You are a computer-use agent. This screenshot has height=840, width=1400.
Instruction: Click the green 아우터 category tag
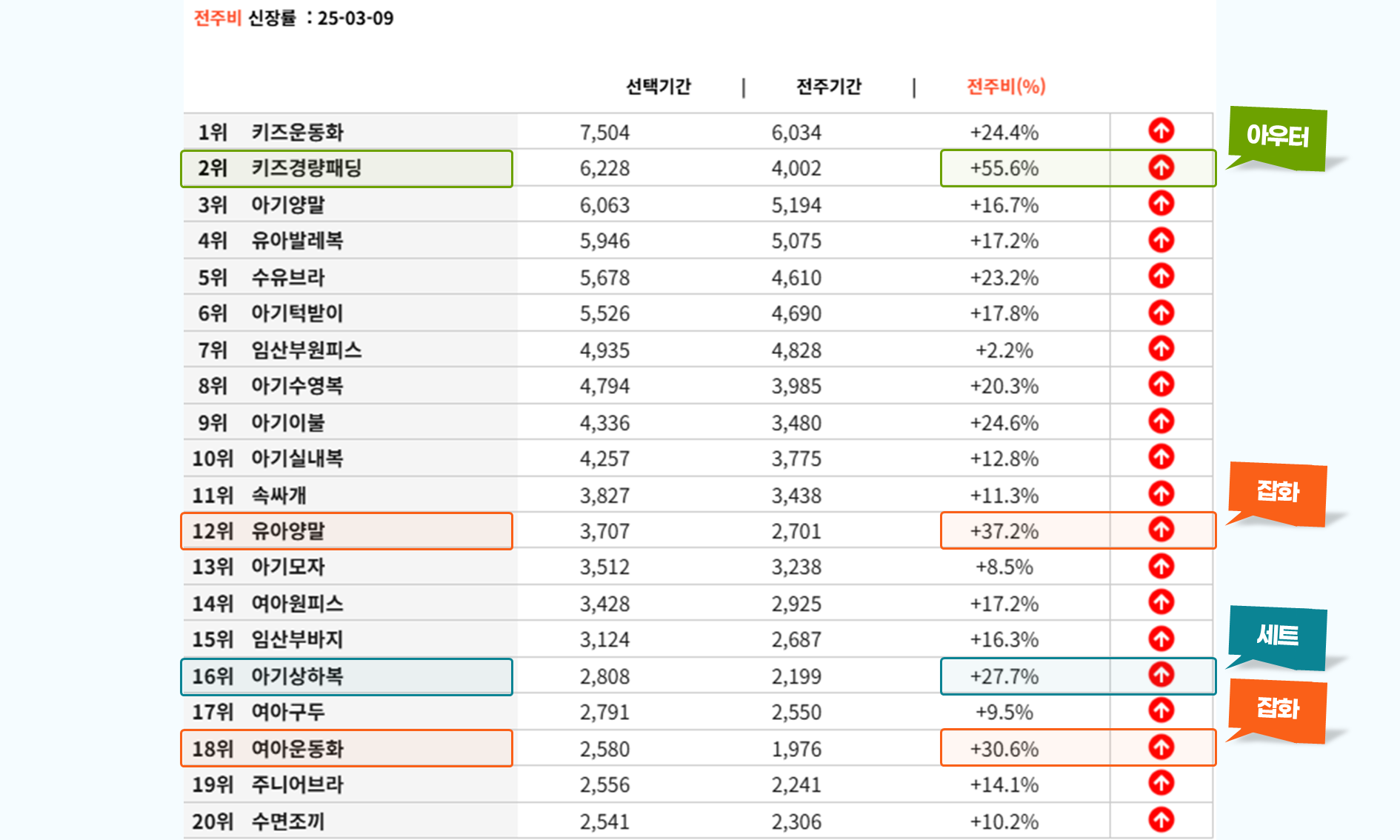1277,137
